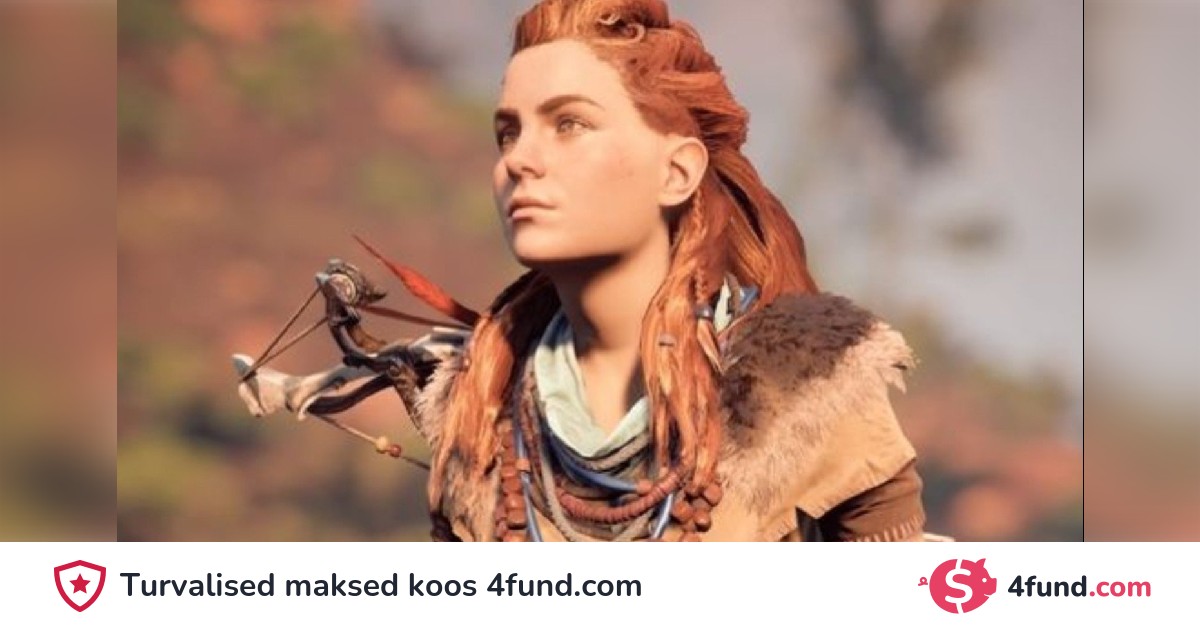The width and height of the screenshot is (1200, 630).
Task: Click the blurred right side strip
Action: click(x=1142, y=270)
